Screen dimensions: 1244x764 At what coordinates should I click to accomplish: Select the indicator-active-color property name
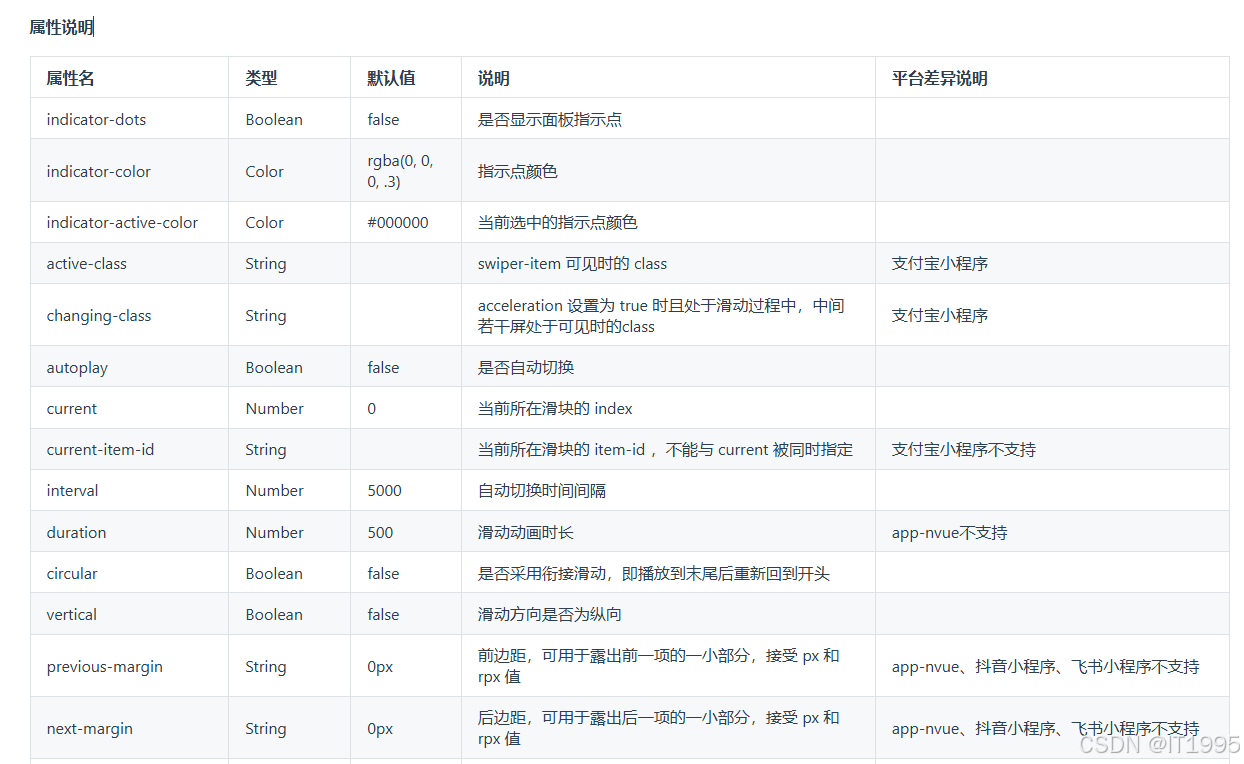122,222
